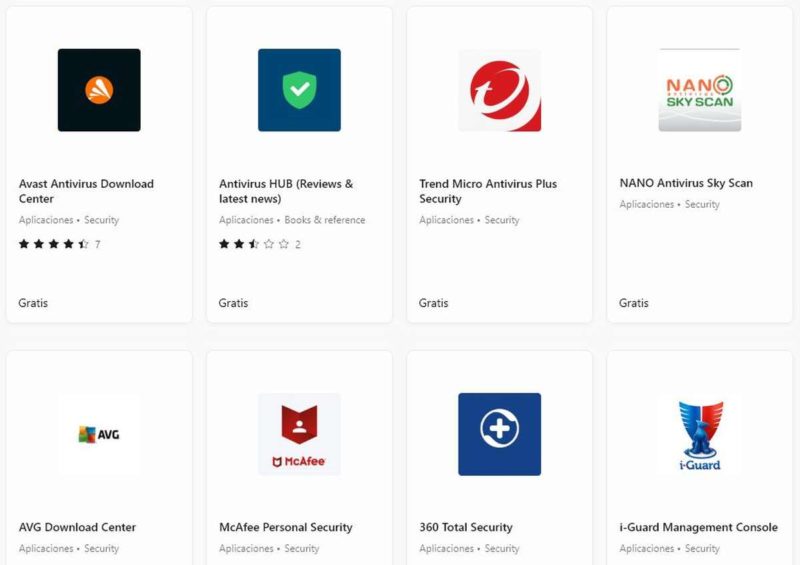Click Books & reference category on Antivirus HUB
Image resolution: width=800 pixels, height=565 pixels.
(x=324, y=220)
